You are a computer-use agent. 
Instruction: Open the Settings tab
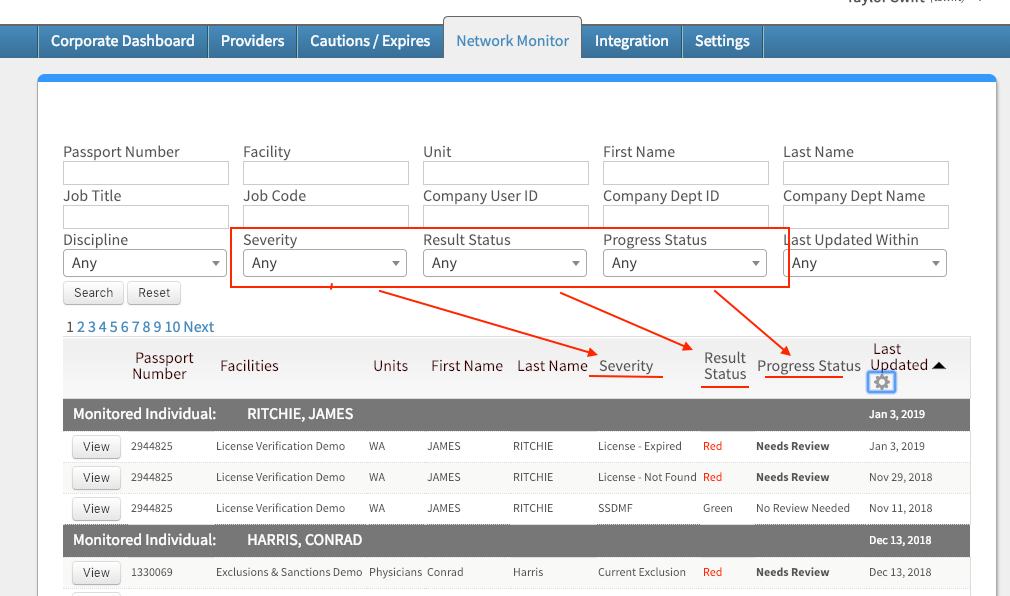tap(722, 41)
